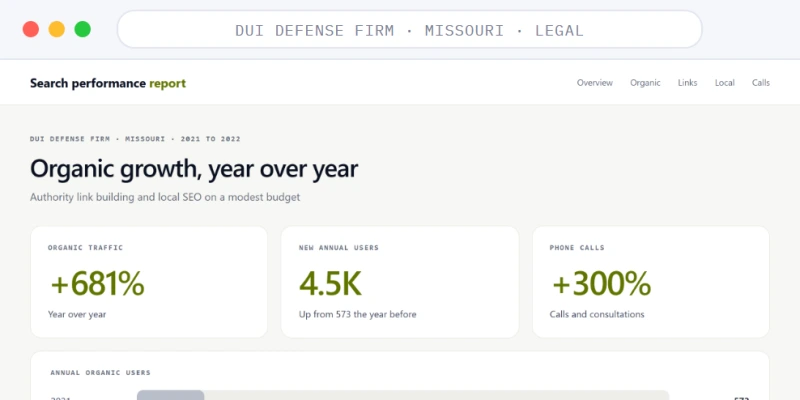The height and width of the screenshot is (400, 800).
Task: Click the heading Organic growth, year over year
Action: tap(194, 168)
